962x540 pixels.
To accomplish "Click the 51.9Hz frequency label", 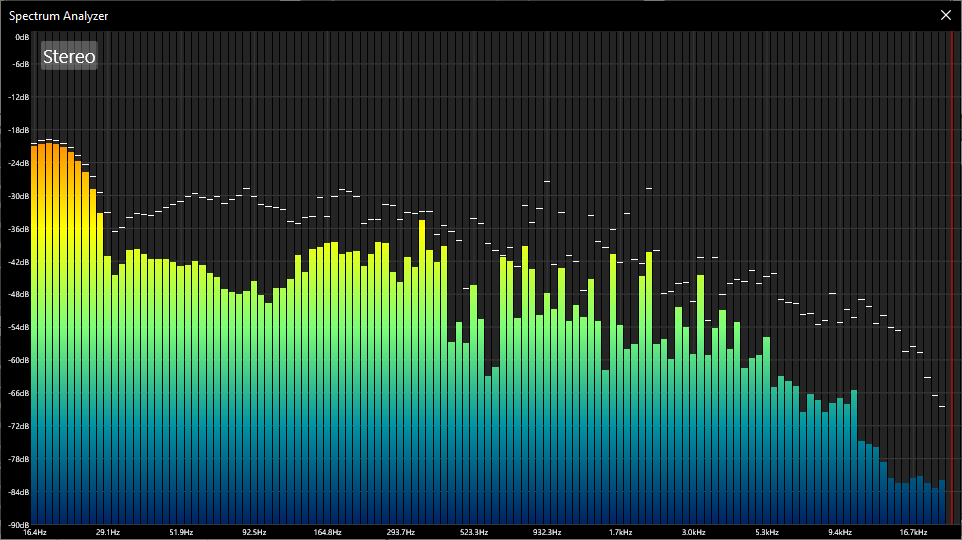I will coord(181,533).
